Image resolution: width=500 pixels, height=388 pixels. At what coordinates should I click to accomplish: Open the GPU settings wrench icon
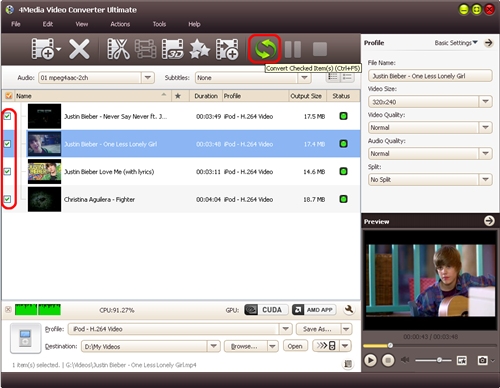tap(349, 310)
